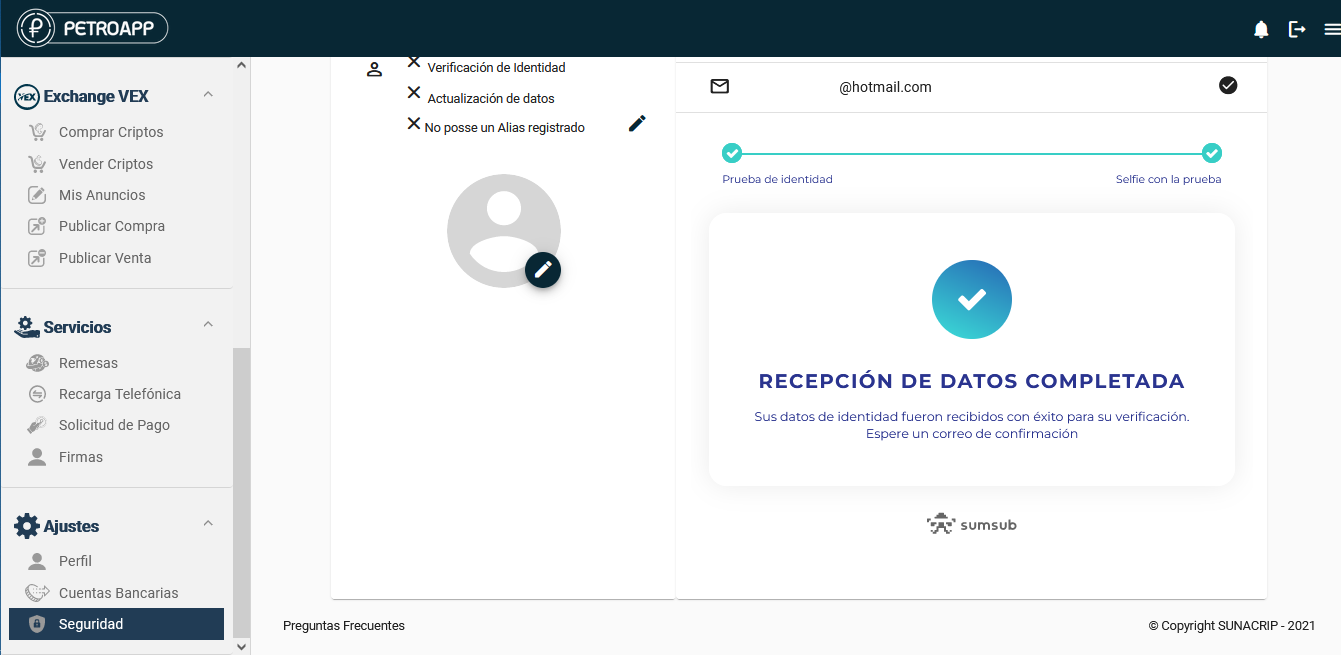Click the email envelope icon
Image resolution: width=1341 pixels, height=655 pixels.
pyautogui.click(x=719, y=86)
